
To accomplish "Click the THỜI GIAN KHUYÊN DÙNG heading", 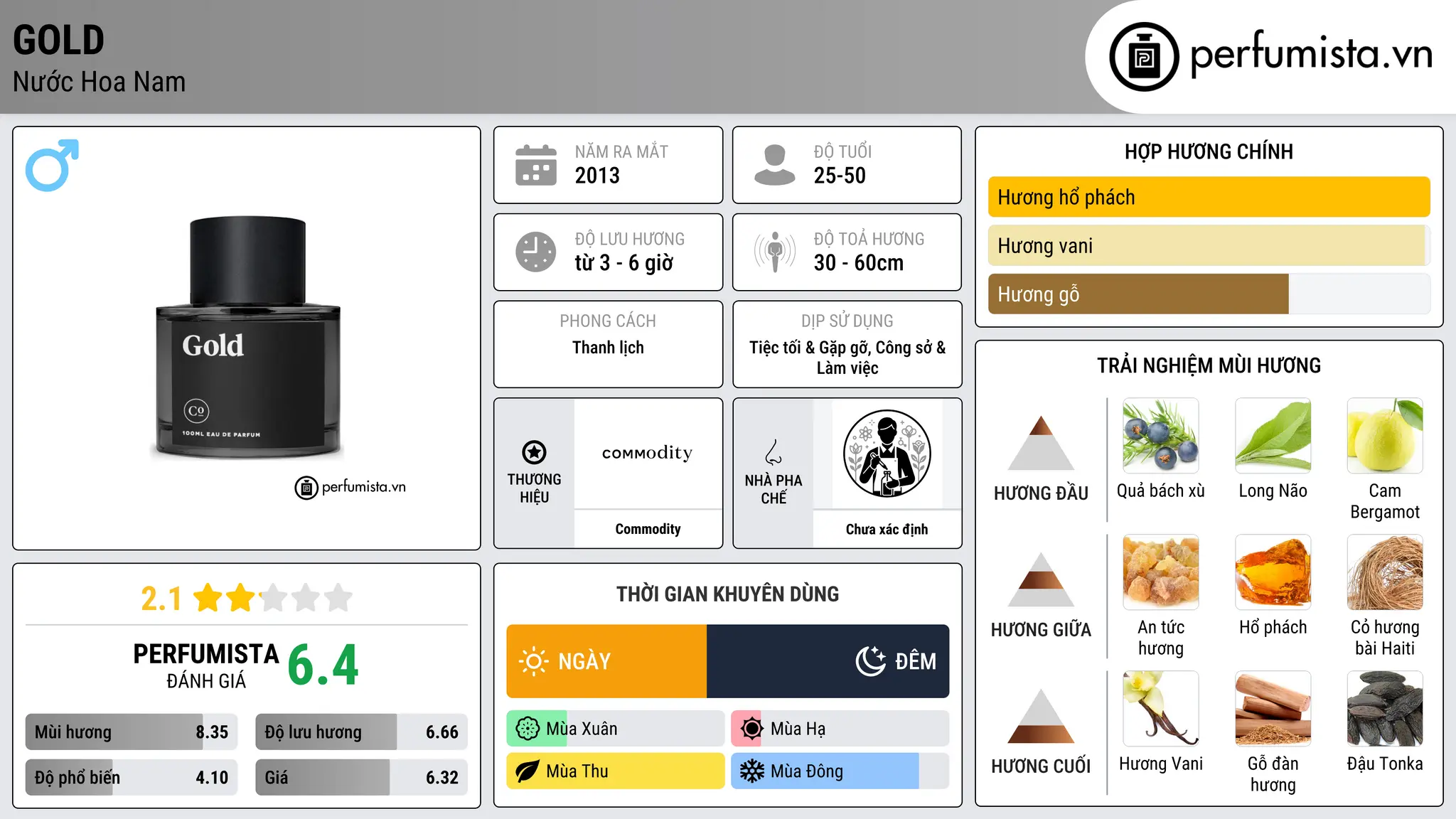I will [727, 594].
